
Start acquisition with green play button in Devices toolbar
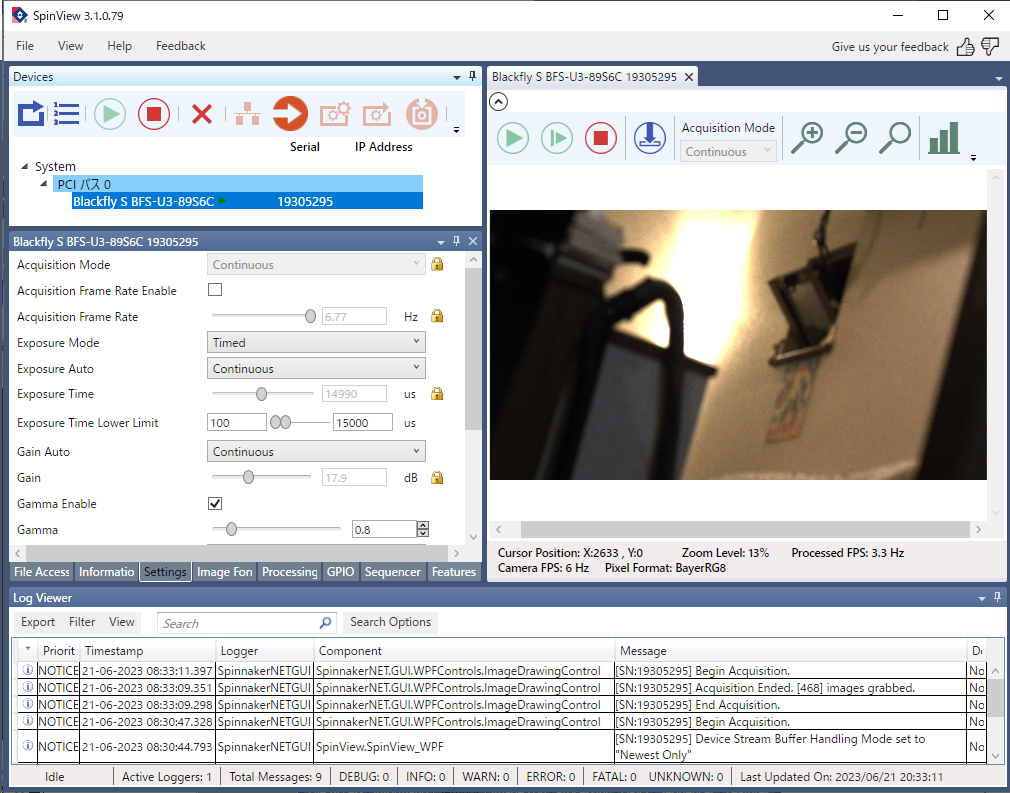click(110, 114)
